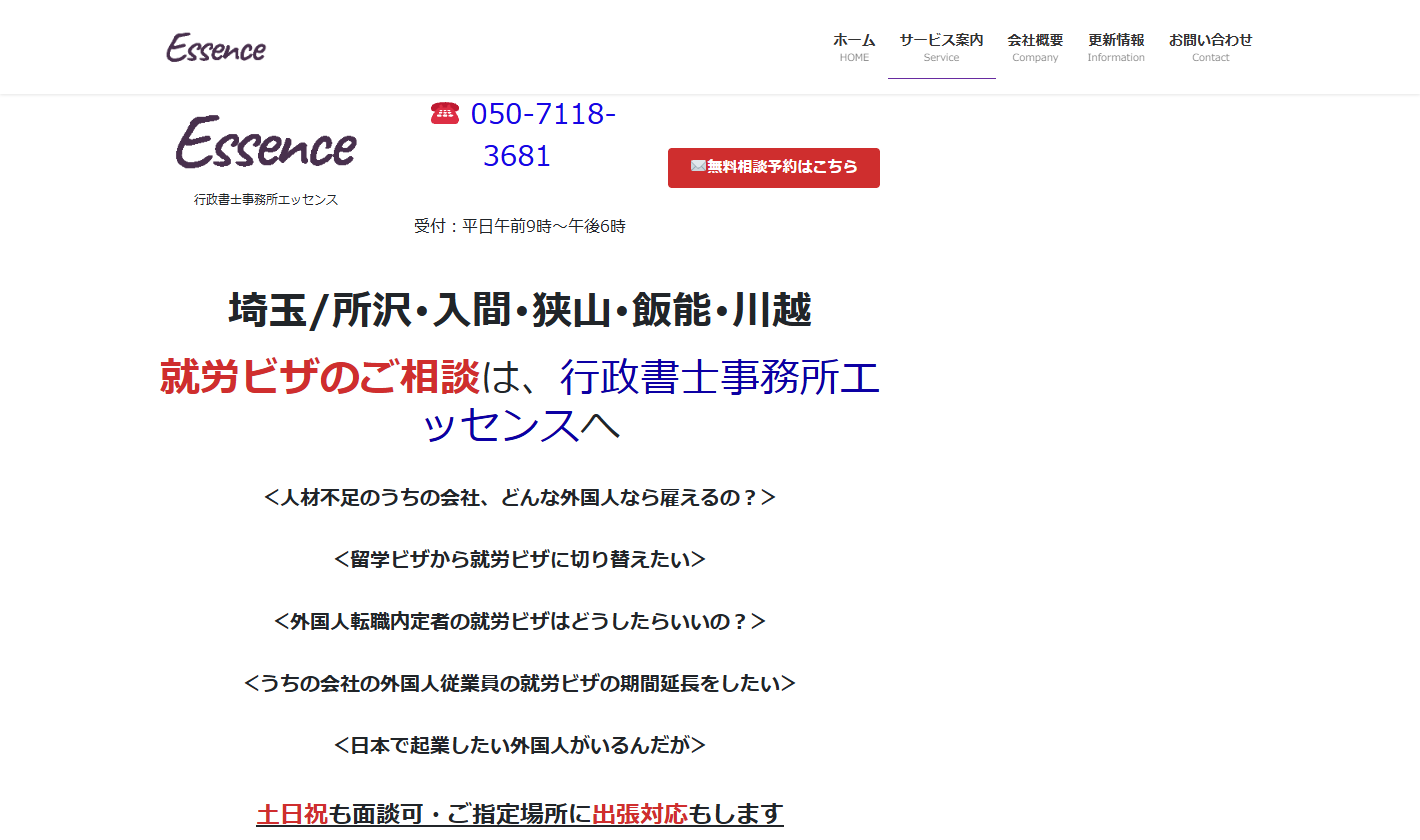Click the 留学ビザから就労ビザに切り替えたい line

coord(518,559)
